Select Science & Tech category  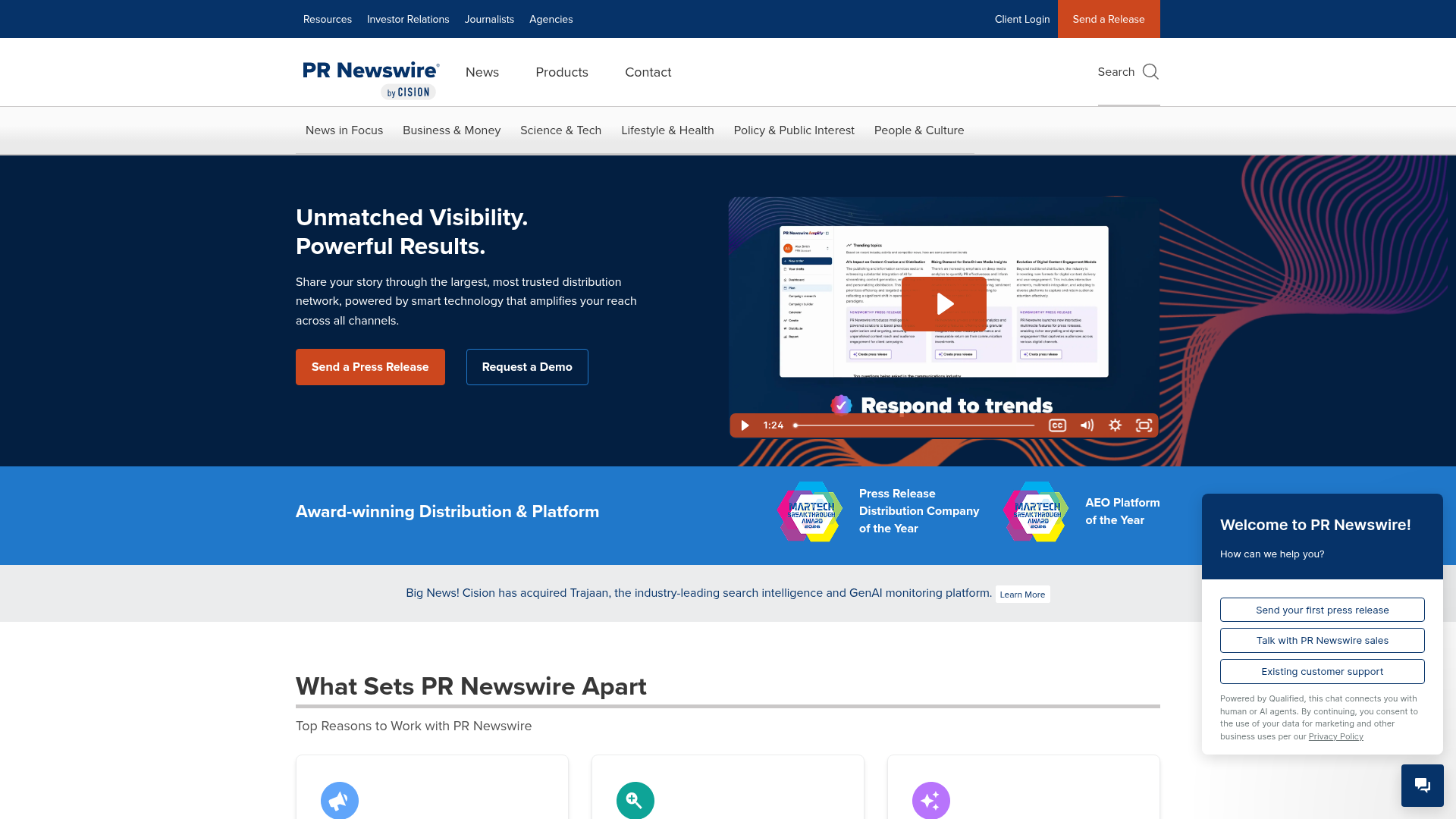point(561,130)
